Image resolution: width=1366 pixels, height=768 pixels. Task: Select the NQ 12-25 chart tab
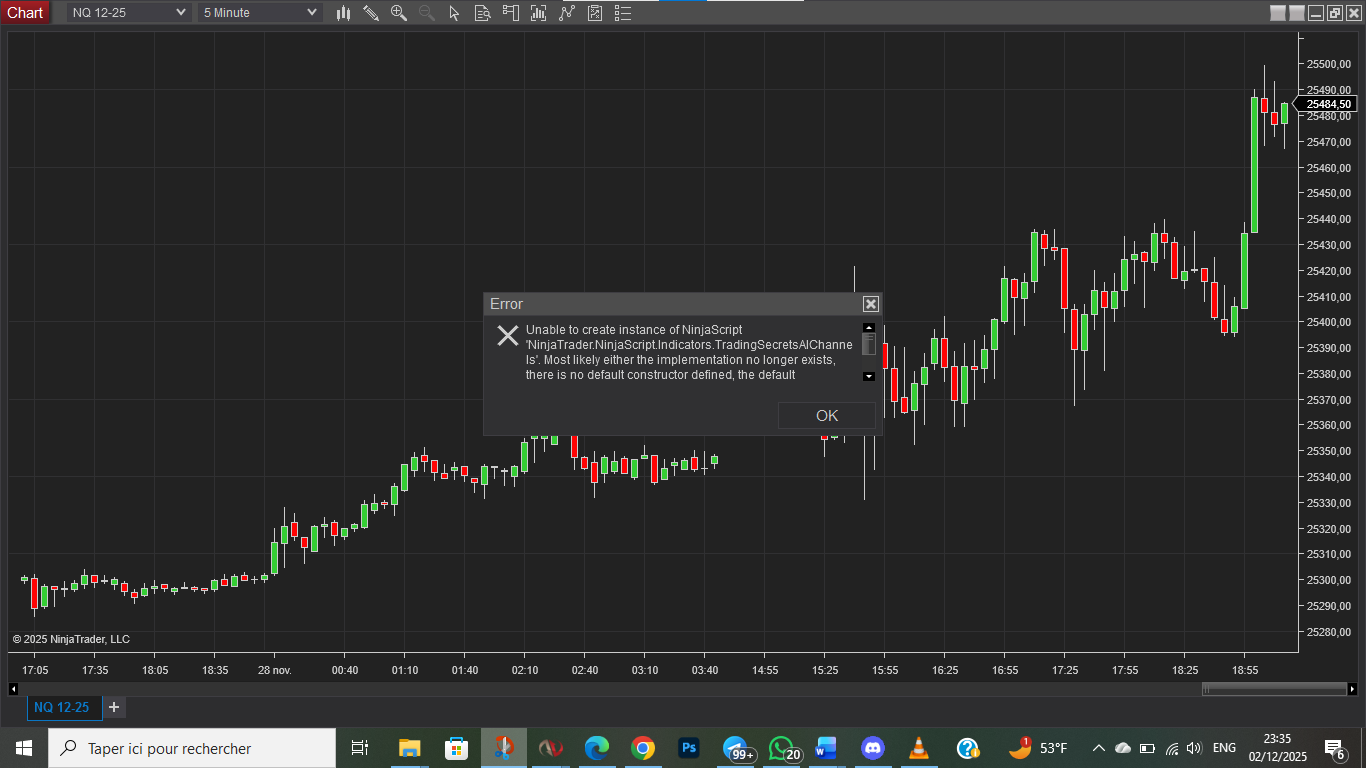pyautogui.click(x=62, y=707)
